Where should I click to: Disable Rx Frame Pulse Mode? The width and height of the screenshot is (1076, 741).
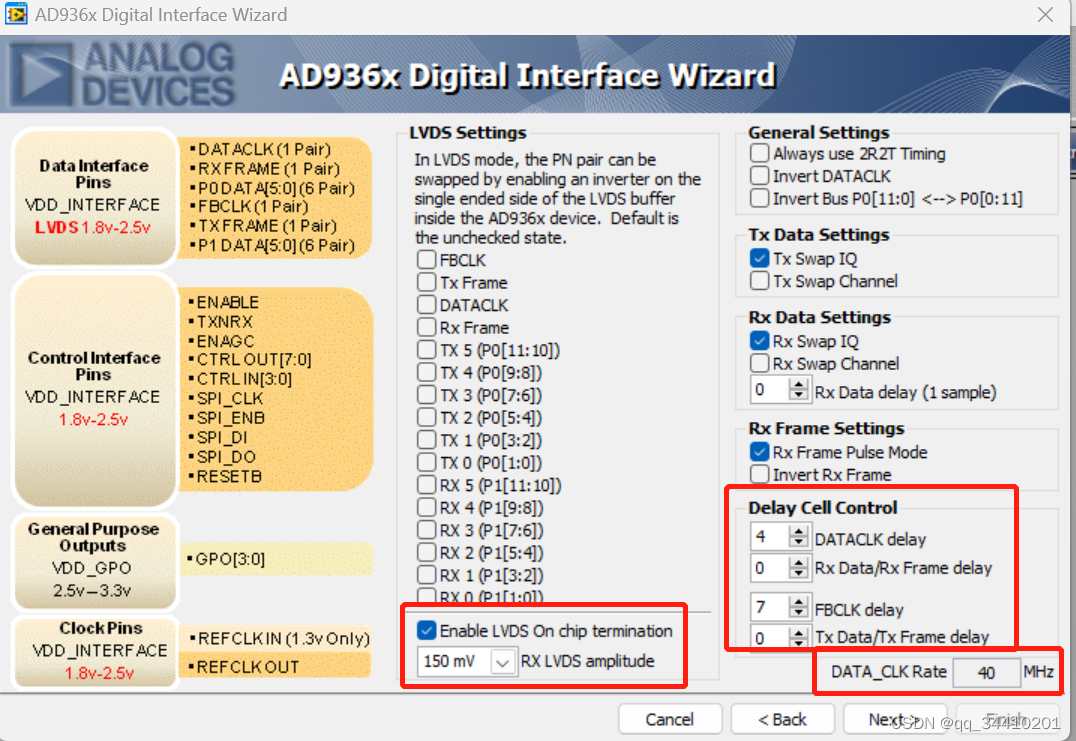coord(758,451)
